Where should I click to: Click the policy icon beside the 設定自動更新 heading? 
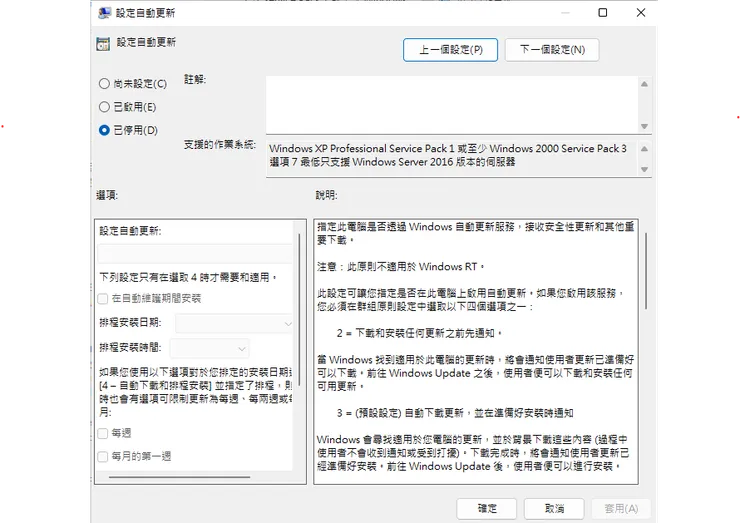103,44
